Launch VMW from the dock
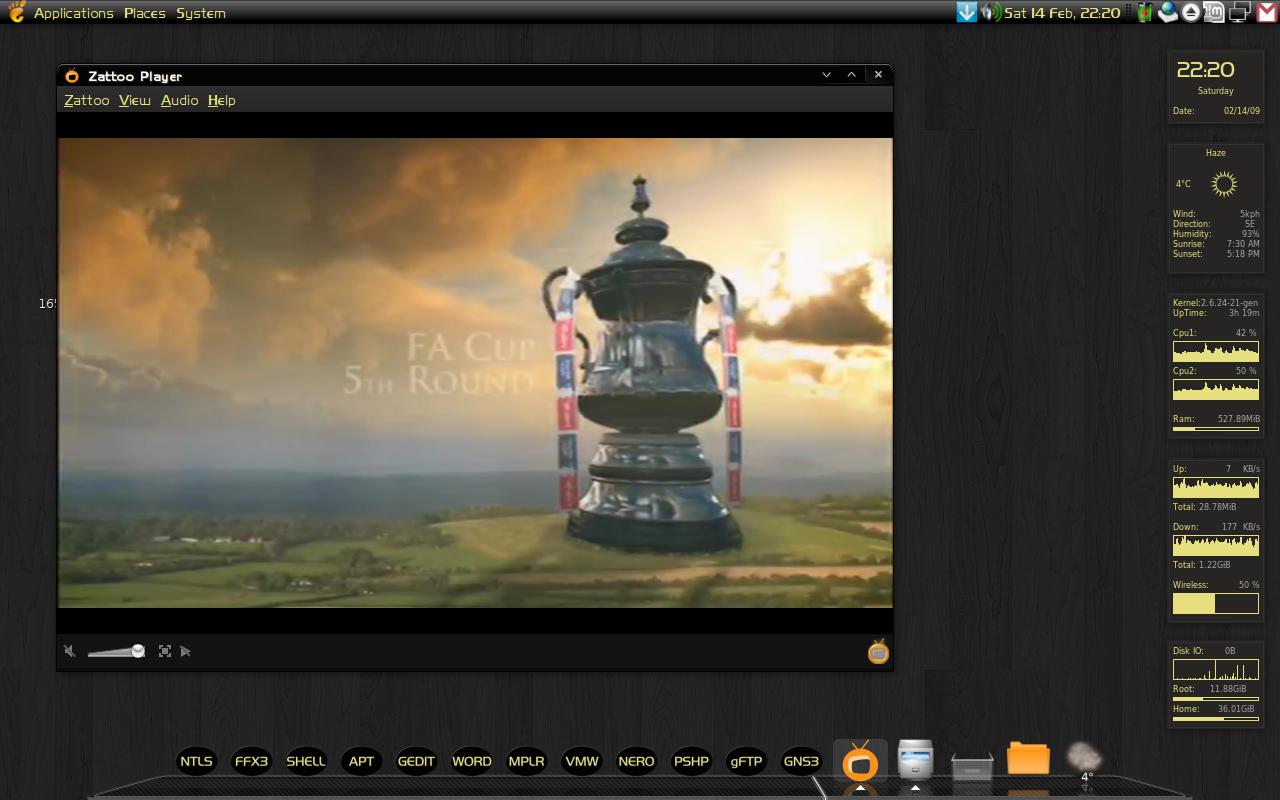 pos(582,761)
